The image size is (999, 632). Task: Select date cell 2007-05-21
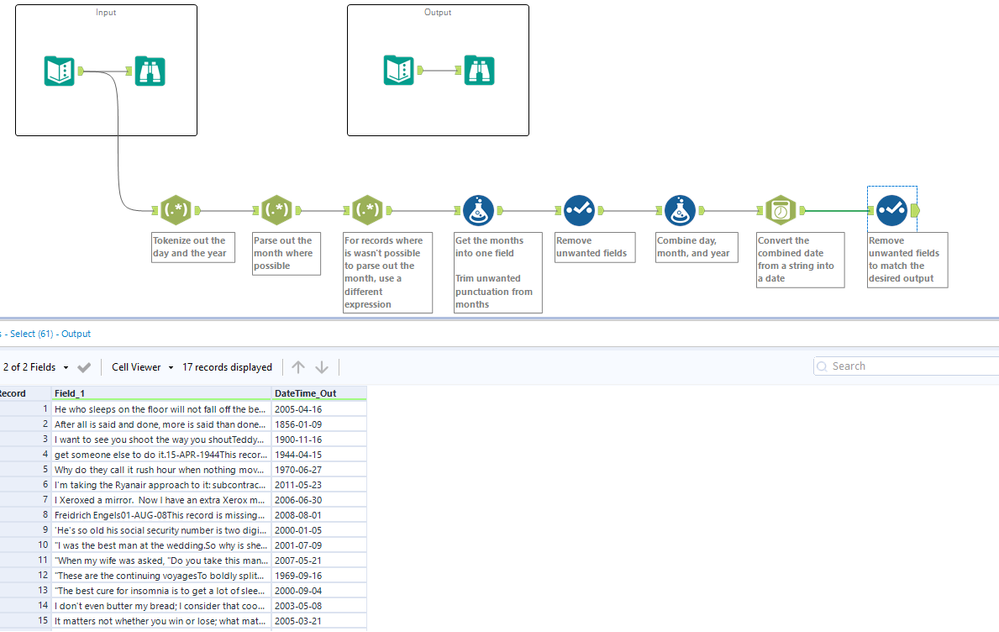[x=319, y=561]
